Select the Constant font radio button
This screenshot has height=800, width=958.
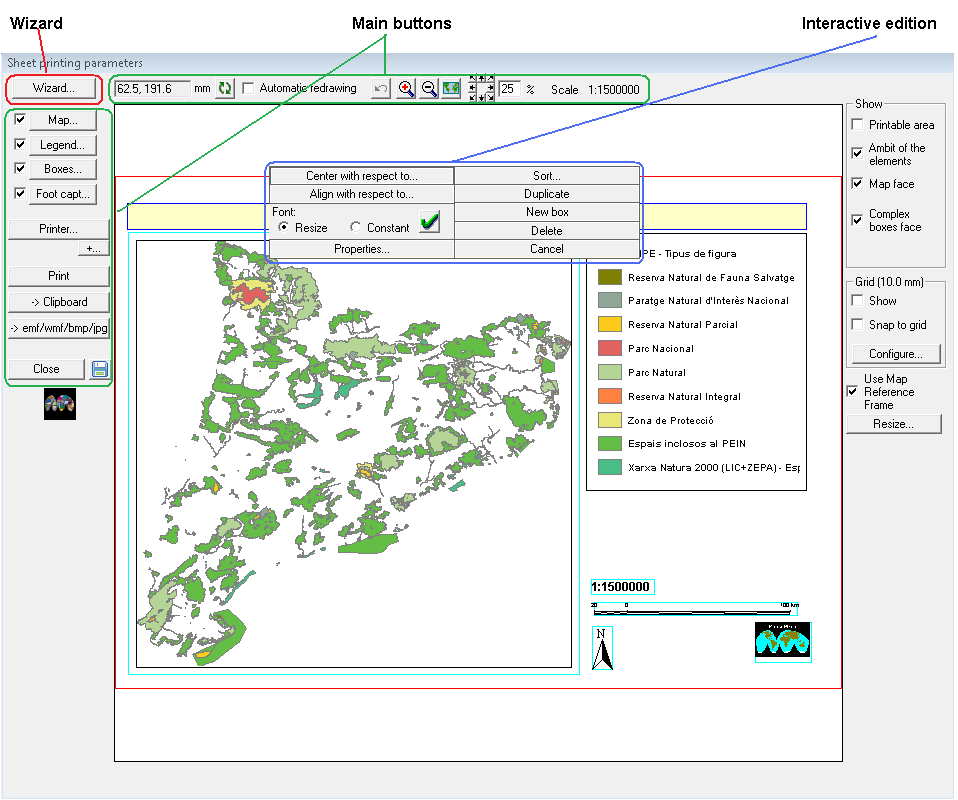point(356,228)
